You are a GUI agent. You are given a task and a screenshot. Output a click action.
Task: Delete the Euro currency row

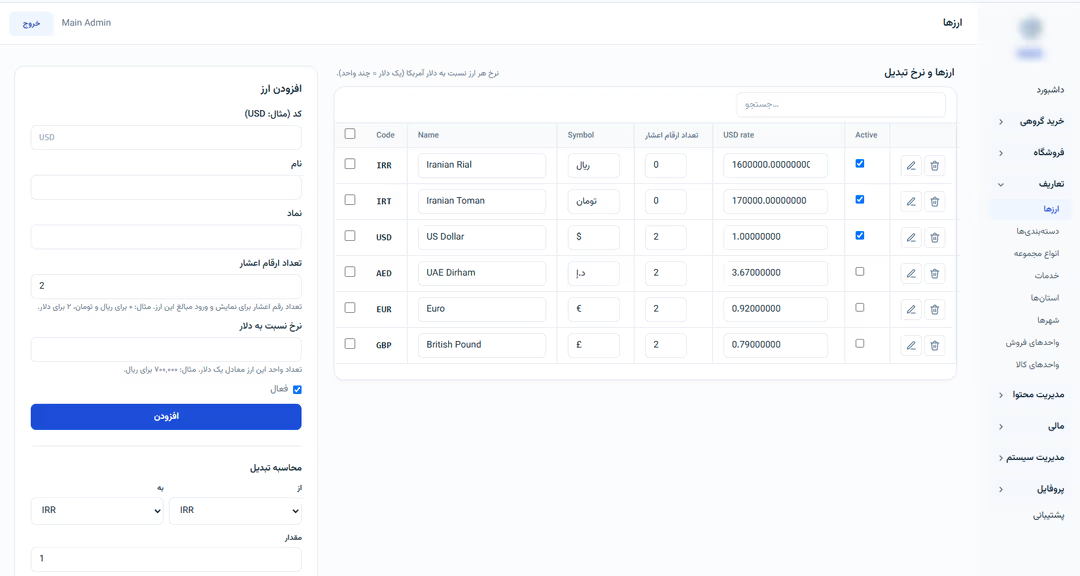point(935,309)
